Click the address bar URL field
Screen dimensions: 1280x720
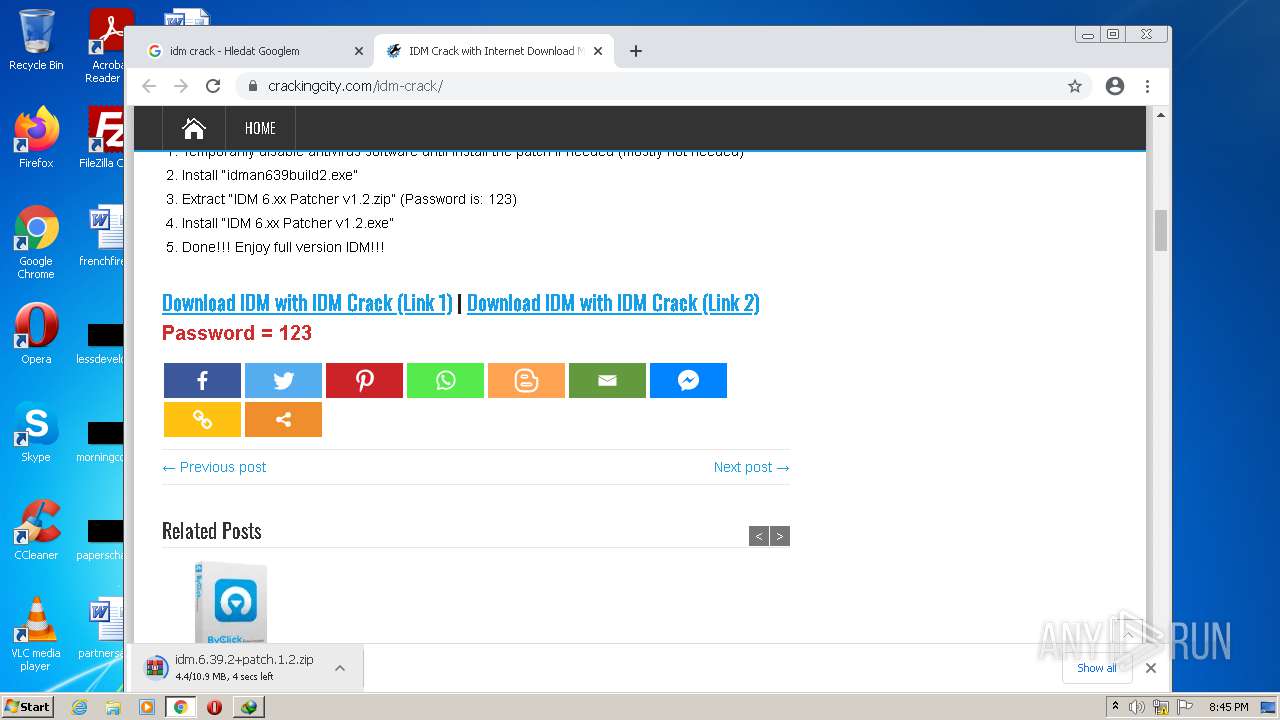(650, 86)
